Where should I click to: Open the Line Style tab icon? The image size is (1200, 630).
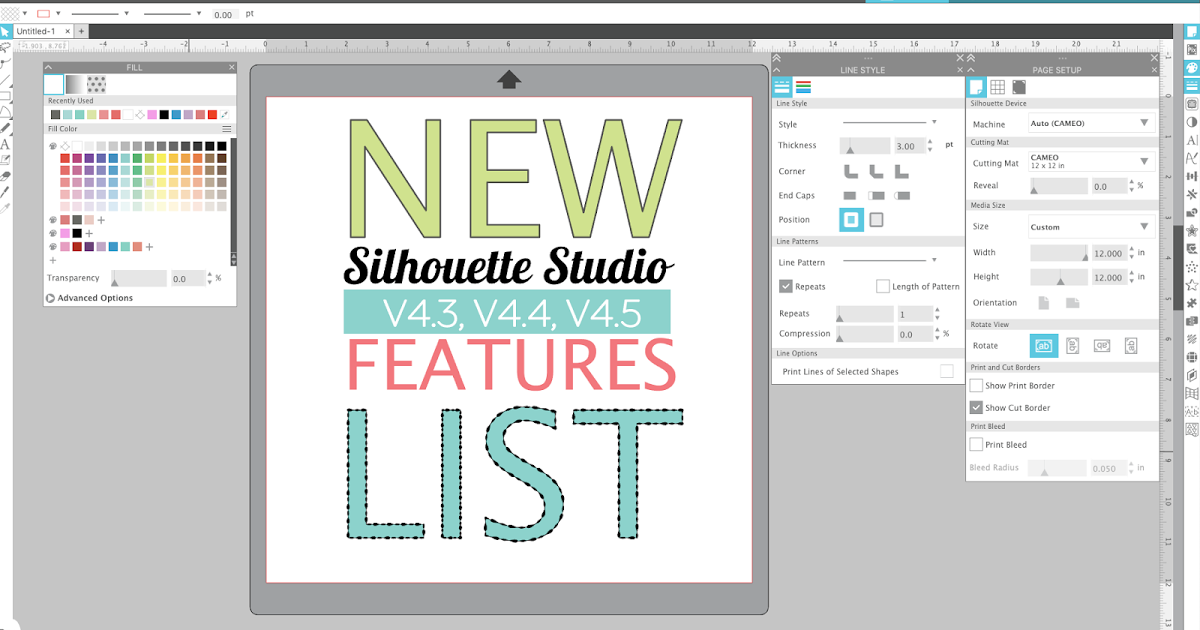(x=782, y=87)
